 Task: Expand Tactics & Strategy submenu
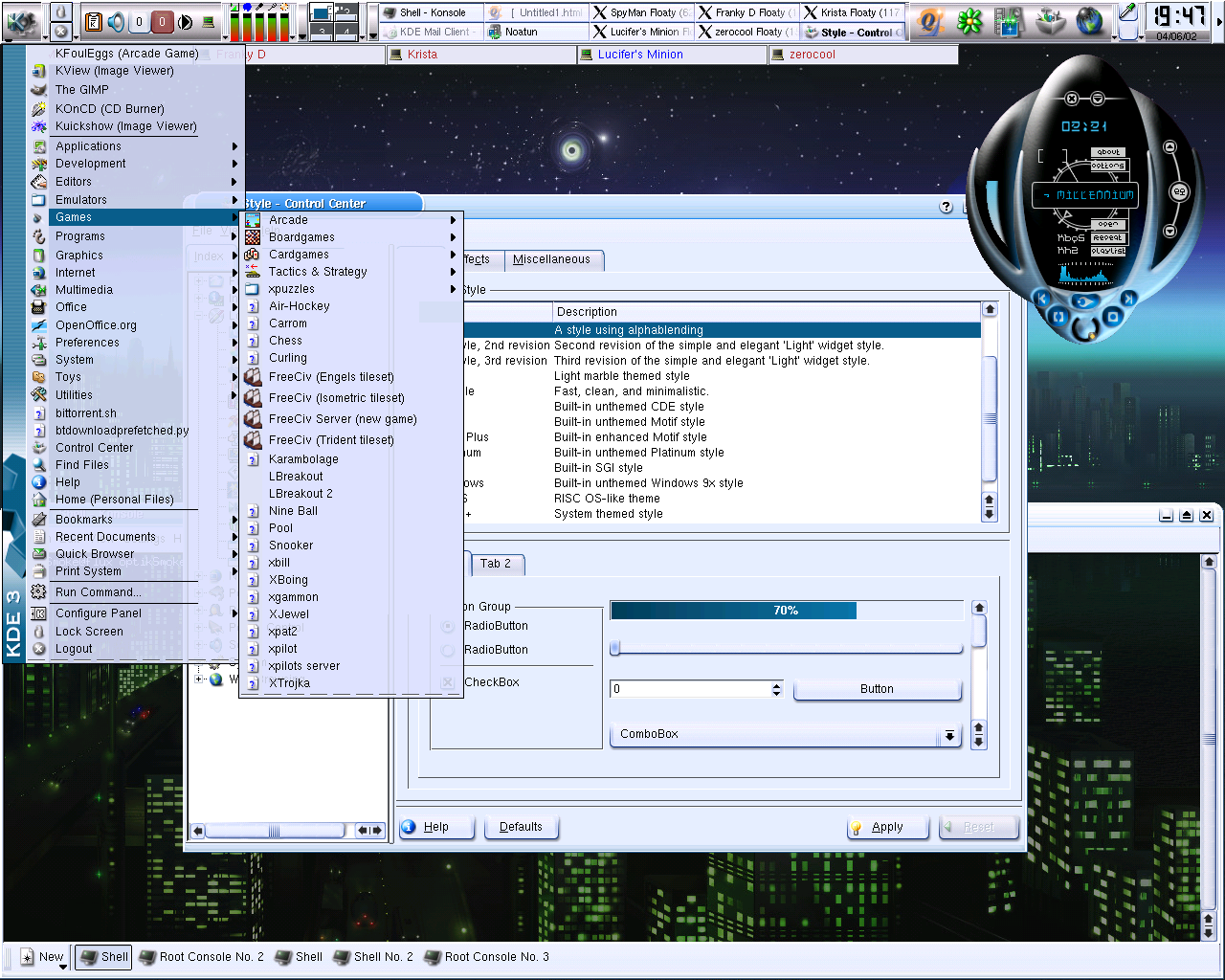[350, 272]
